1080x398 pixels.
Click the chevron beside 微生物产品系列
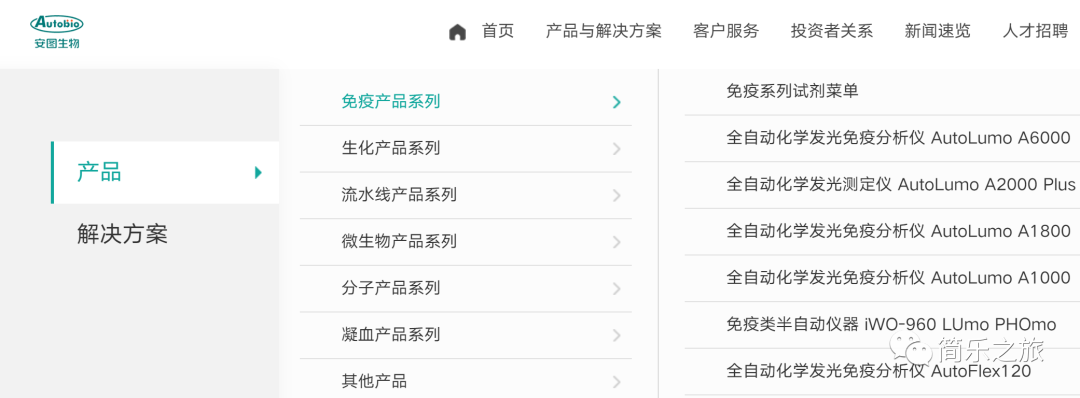tap(616, 242)
